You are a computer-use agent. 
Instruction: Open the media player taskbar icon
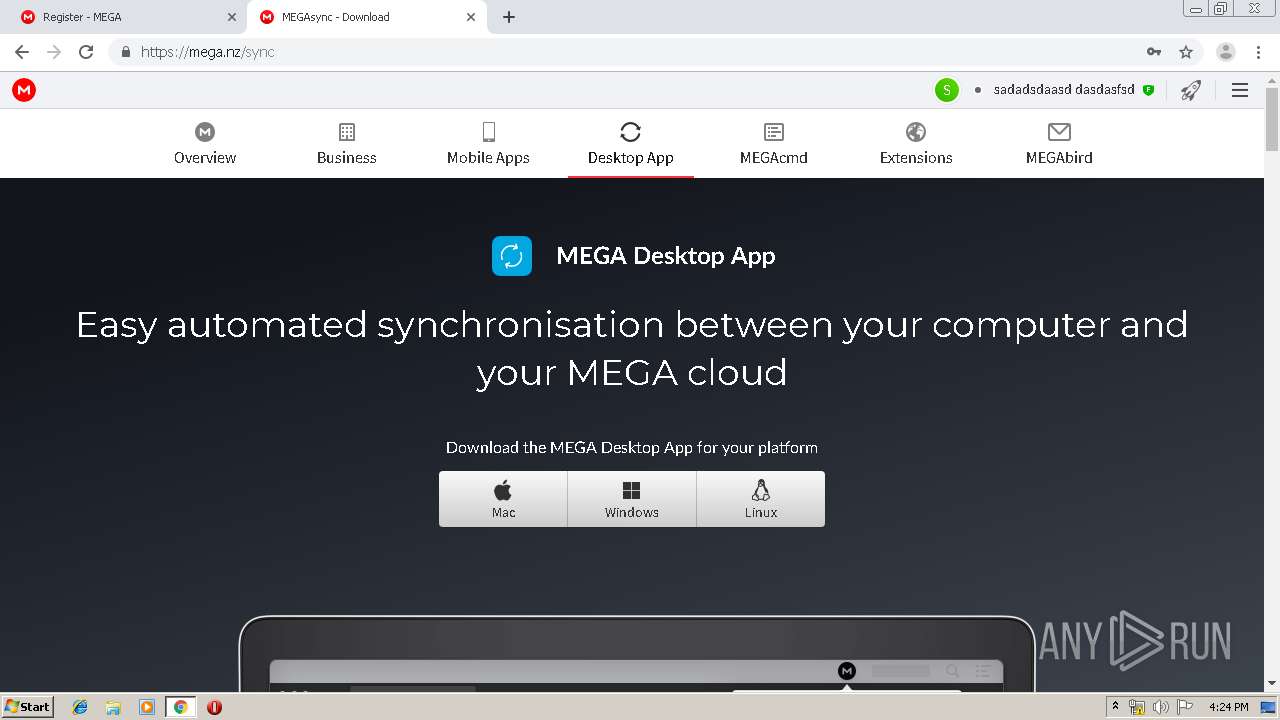click(x=147, y=707)
